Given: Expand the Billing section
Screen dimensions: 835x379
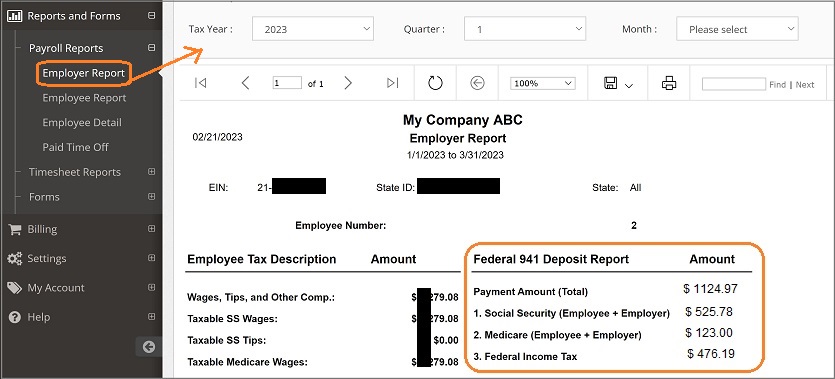Looking at the screenshot, I should tap(152, 229).
